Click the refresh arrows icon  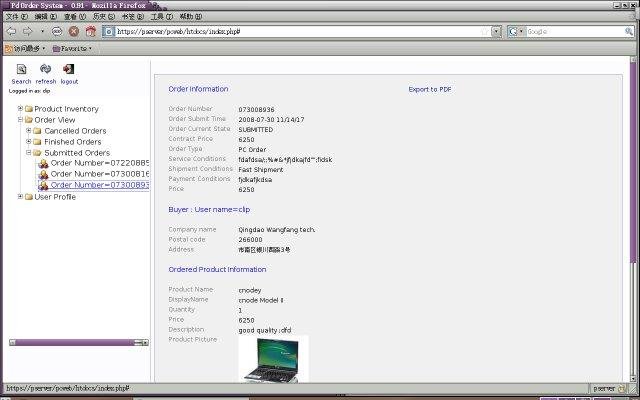[45, 69]
